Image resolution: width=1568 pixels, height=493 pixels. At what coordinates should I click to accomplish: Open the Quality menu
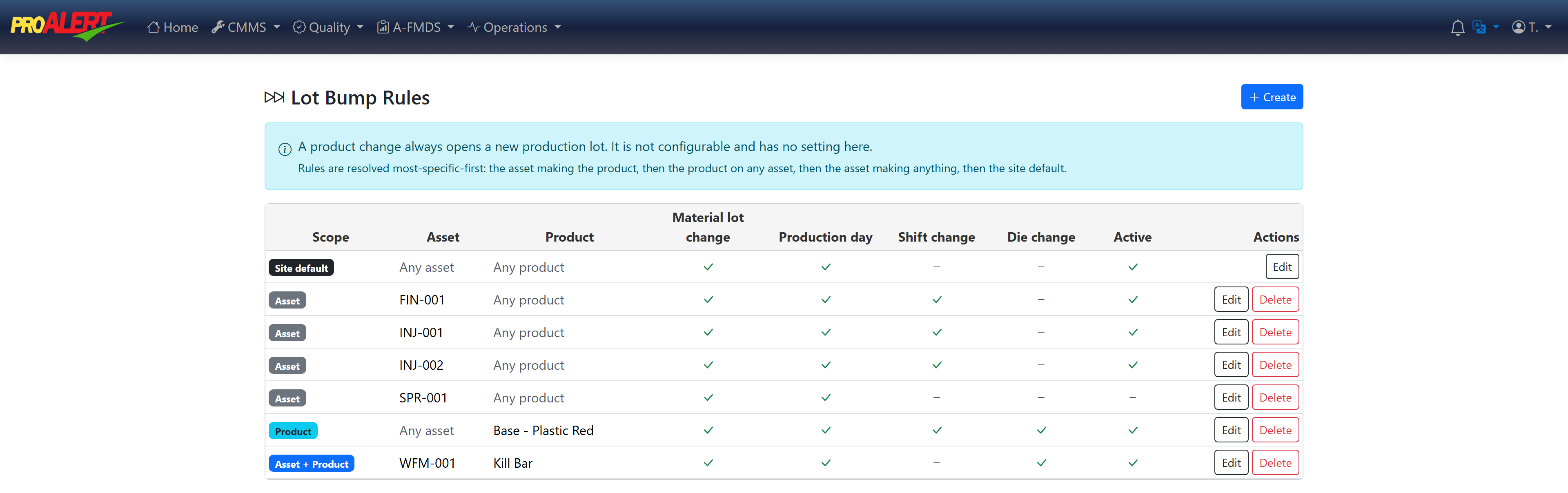coord(328,27)
